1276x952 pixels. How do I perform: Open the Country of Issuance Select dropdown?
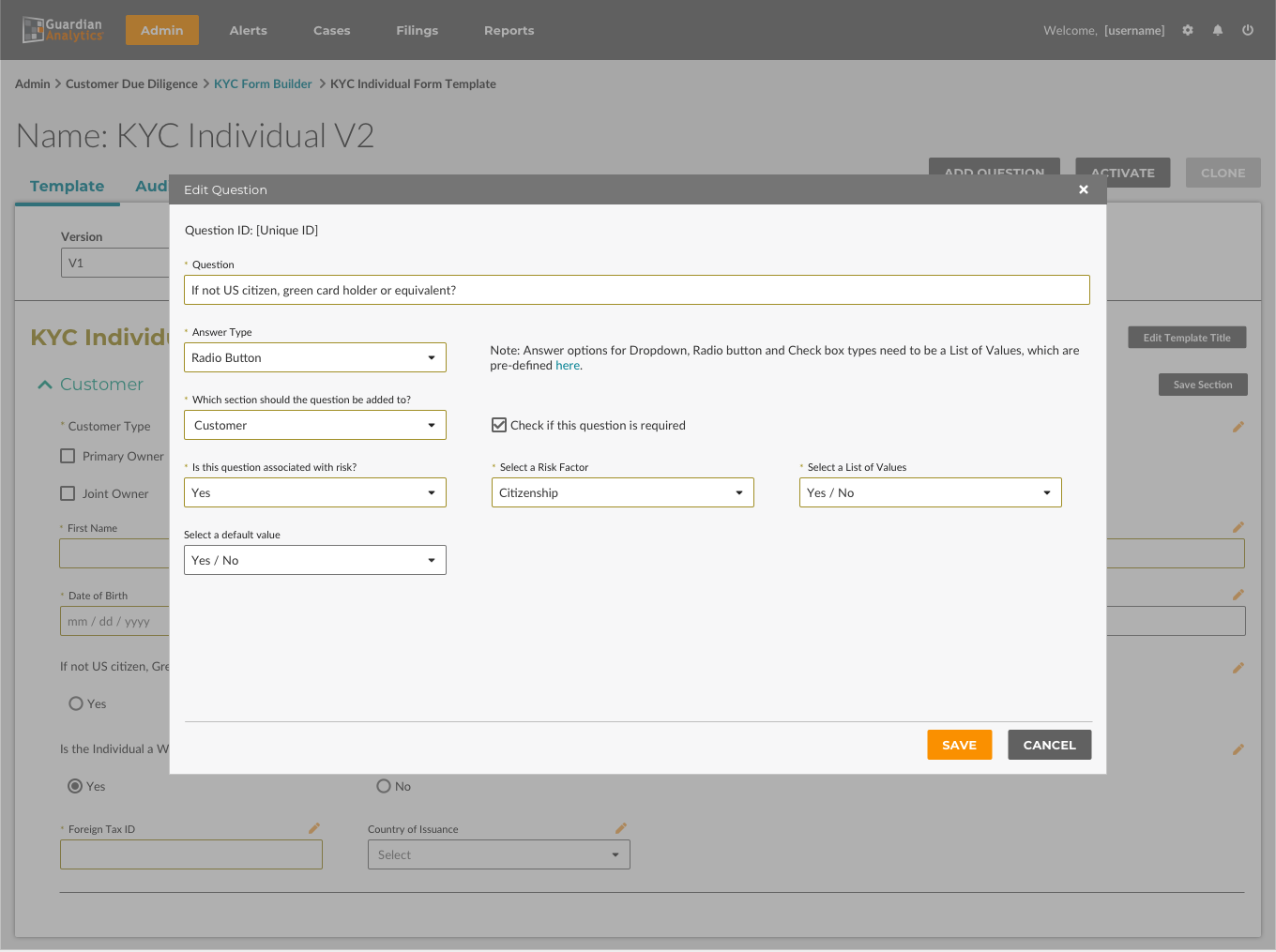pos(499,854)
